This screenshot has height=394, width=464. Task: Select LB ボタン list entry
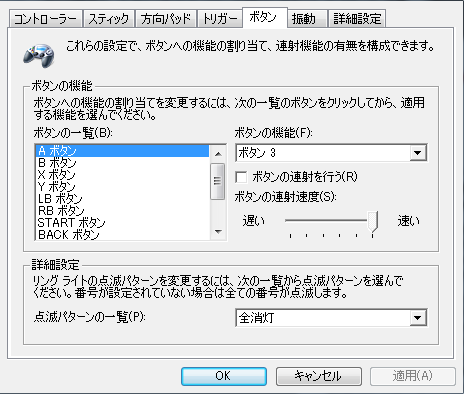122,199
